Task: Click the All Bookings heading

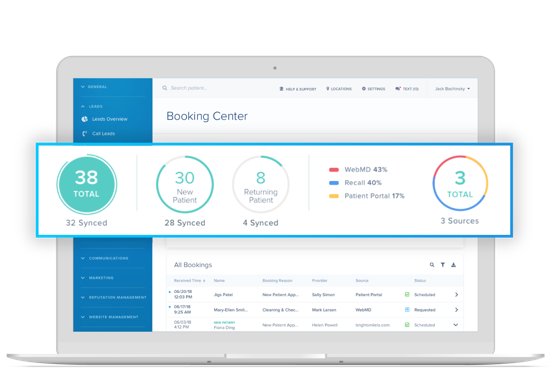Action: (x=193, y=265)
